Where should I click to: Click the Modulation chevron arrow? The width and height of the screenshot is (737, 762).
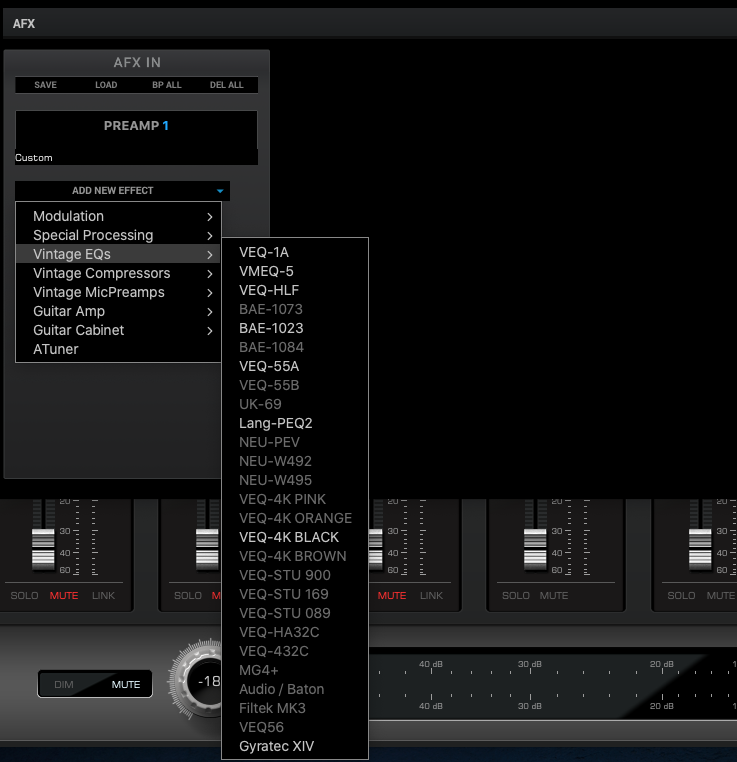pyautogui.click(x=210, y=217)
